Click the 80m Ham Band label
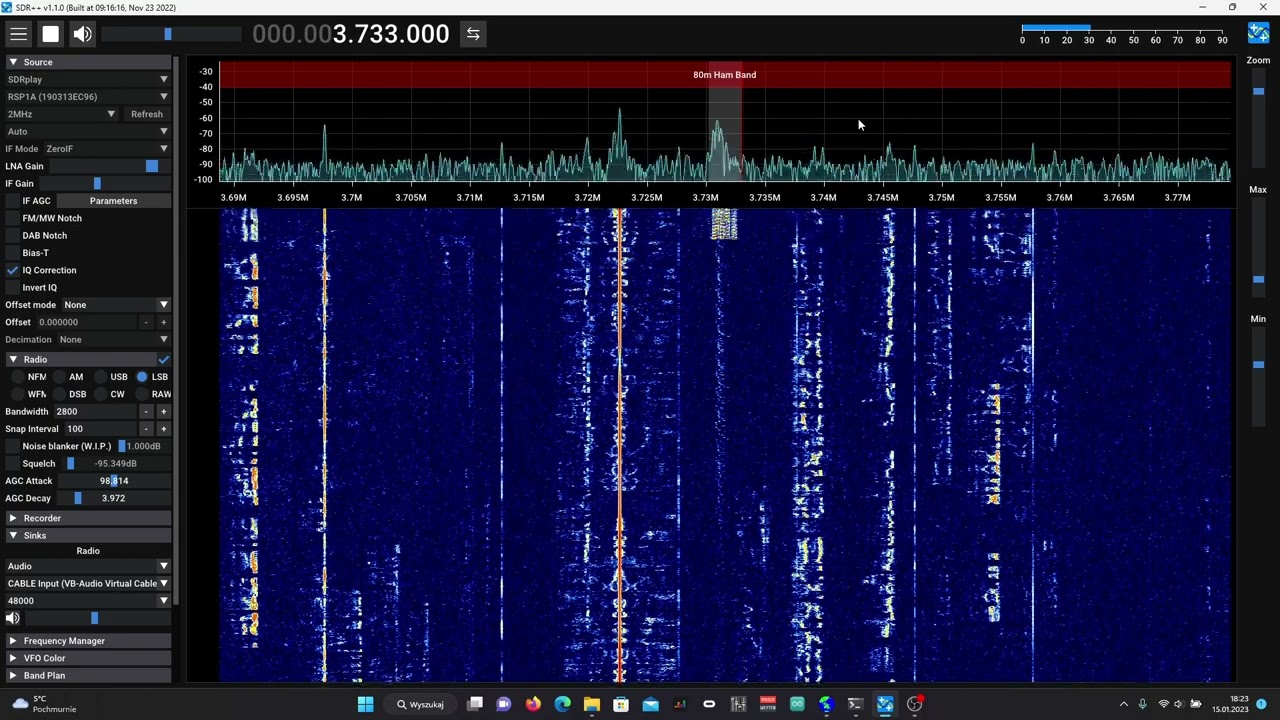This screenshot has height=720, width=1280. (x=724, y=75)
